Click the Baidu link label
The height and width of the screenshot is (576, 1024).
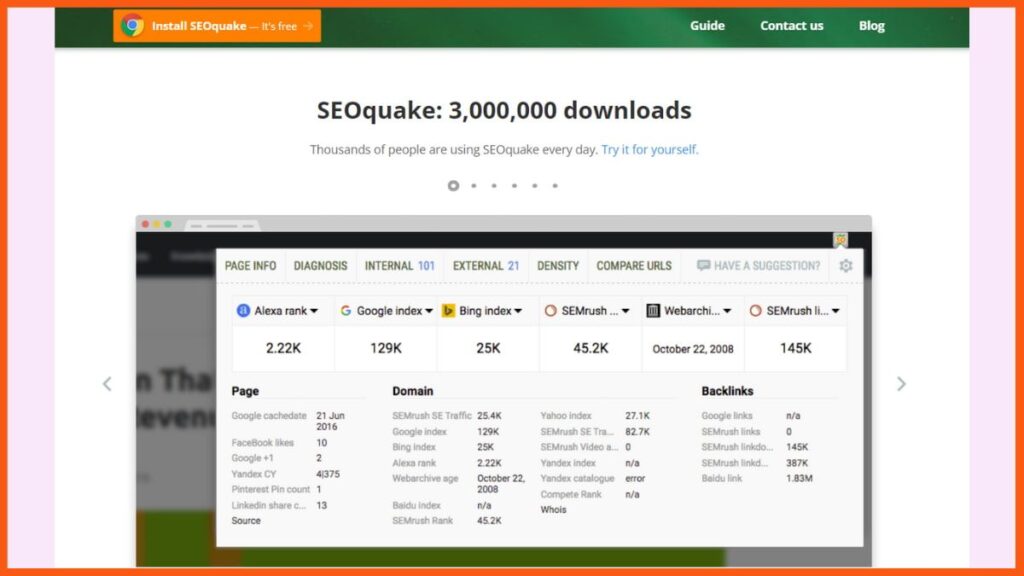click(722, 479)
